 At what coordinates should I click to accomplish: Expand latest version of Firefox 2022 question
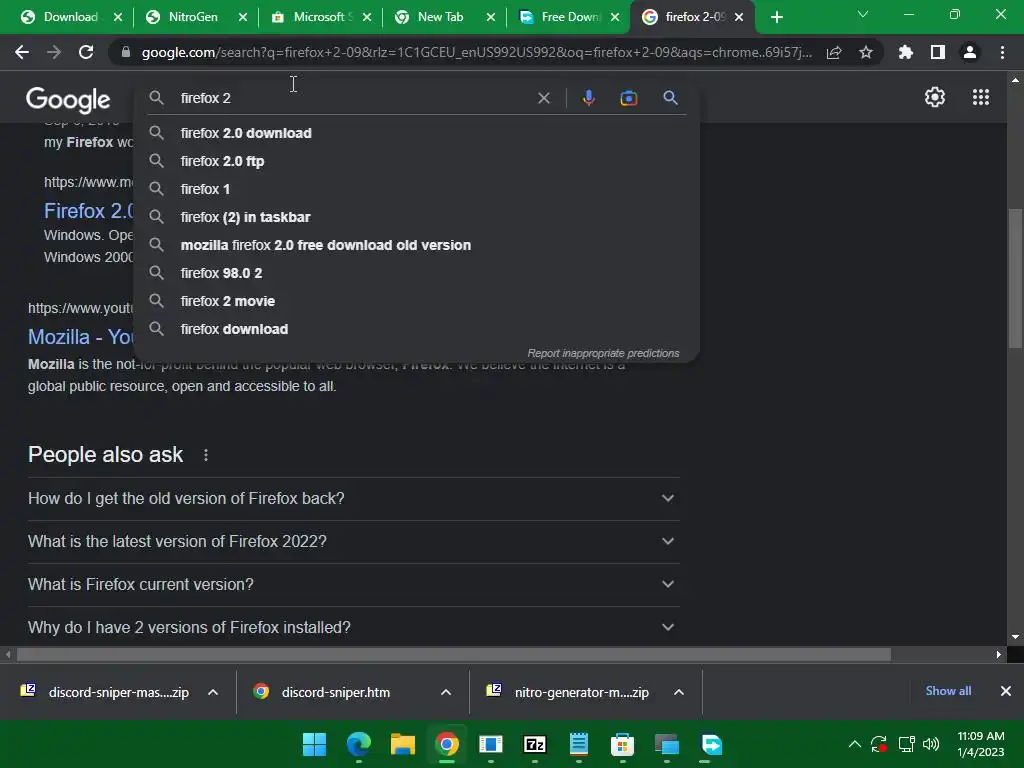tap(353, 541)
